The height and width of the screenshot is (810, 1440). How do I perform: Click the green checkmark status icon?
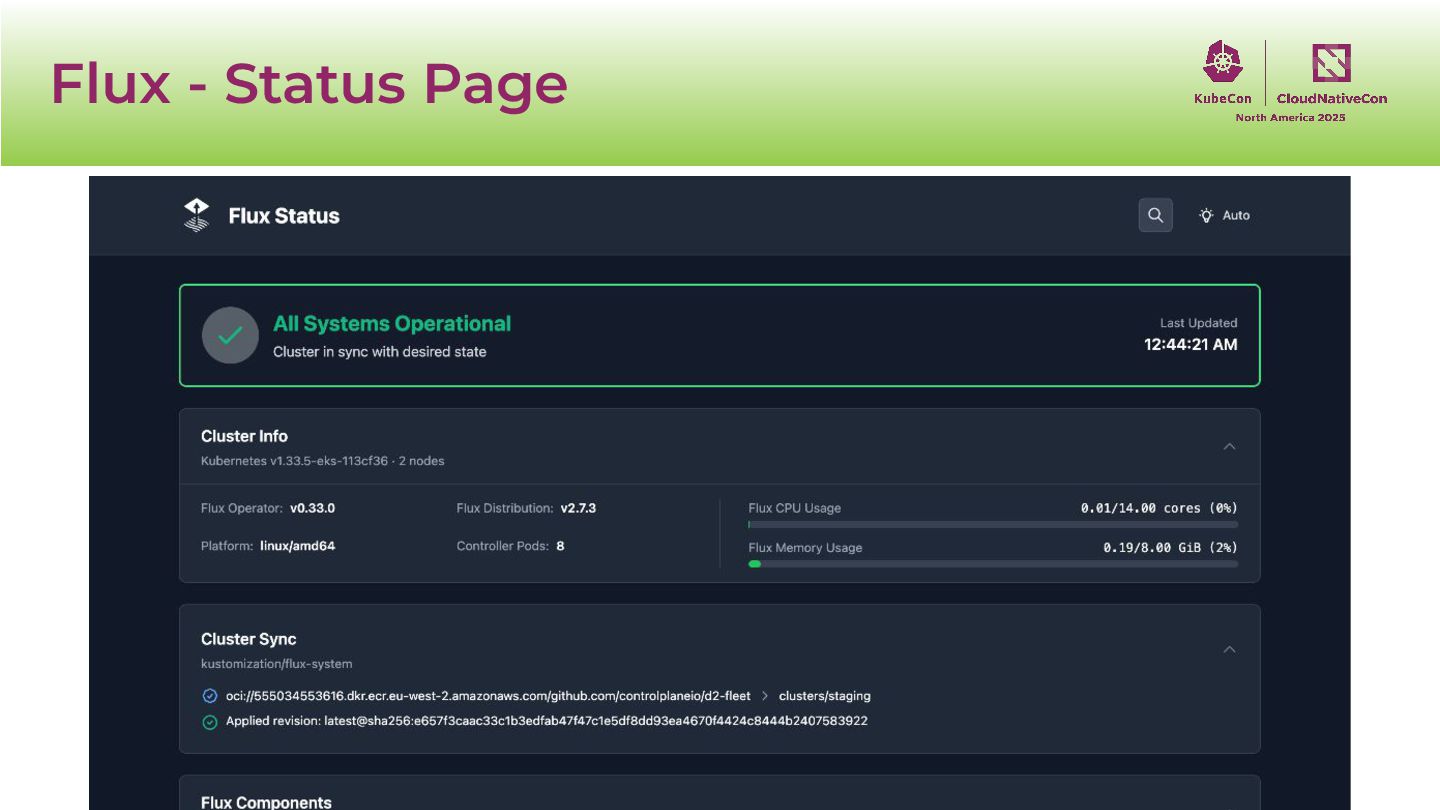click(230, 335)
